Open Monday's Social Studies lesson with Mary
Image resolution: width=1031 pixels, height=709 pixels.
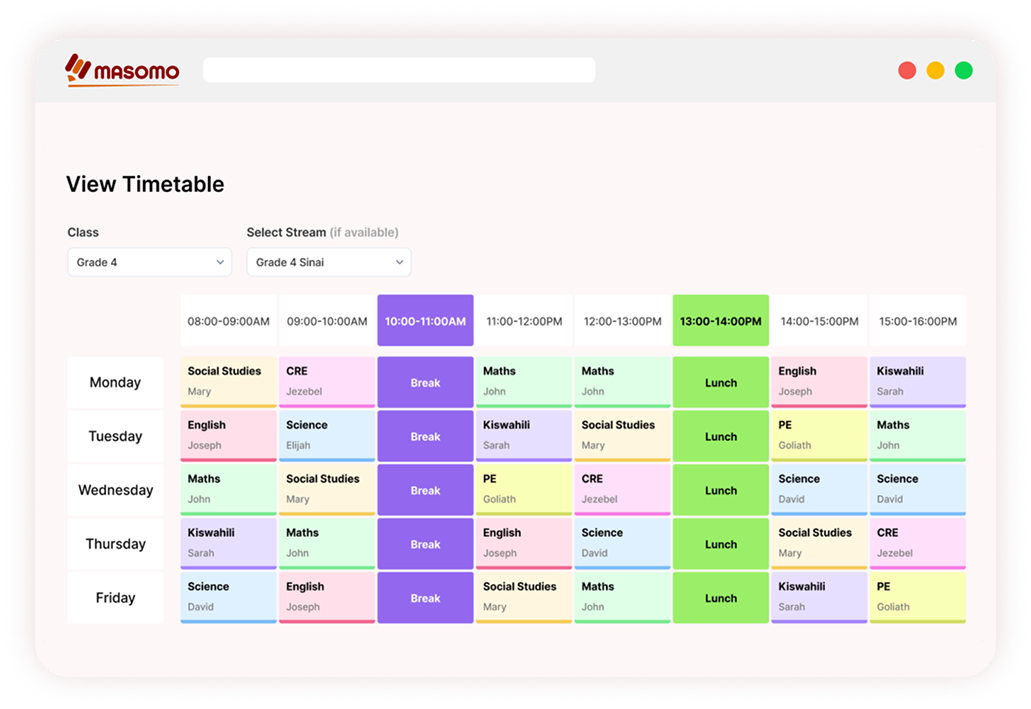(x=228, y=382)
